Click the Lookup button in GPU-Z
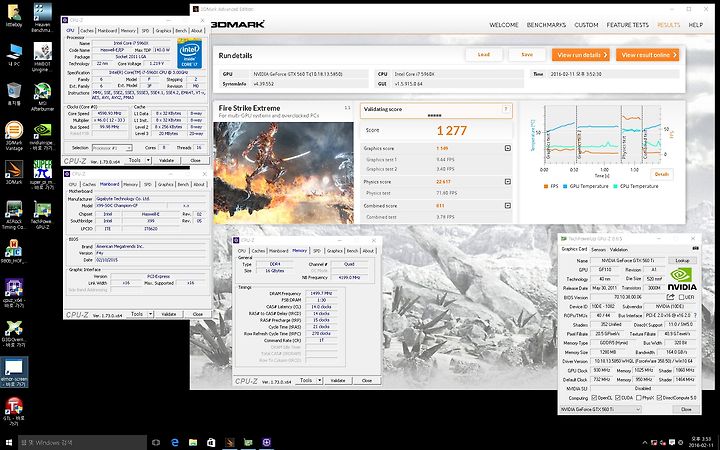Screen dimensions: 720x450 click(x=682, y=260)
